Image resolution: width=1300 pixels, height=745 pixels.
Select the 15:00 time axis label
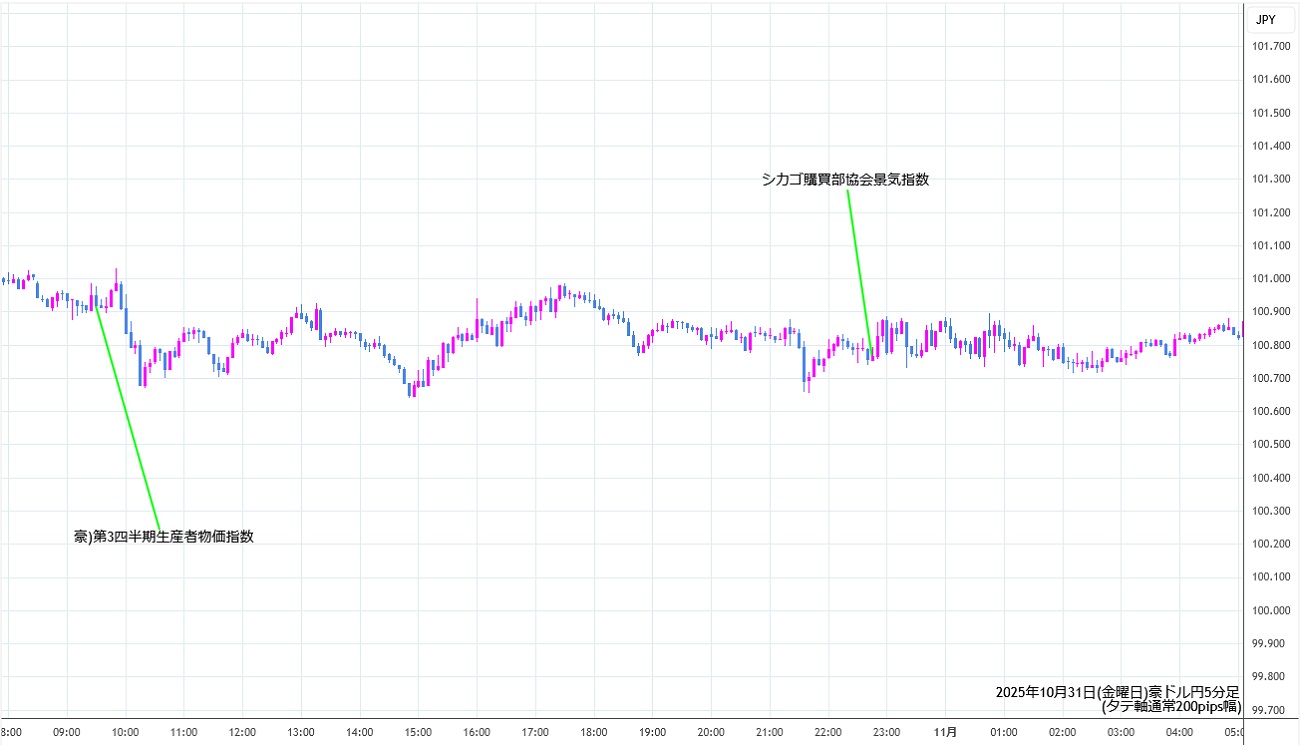[418, 732]
